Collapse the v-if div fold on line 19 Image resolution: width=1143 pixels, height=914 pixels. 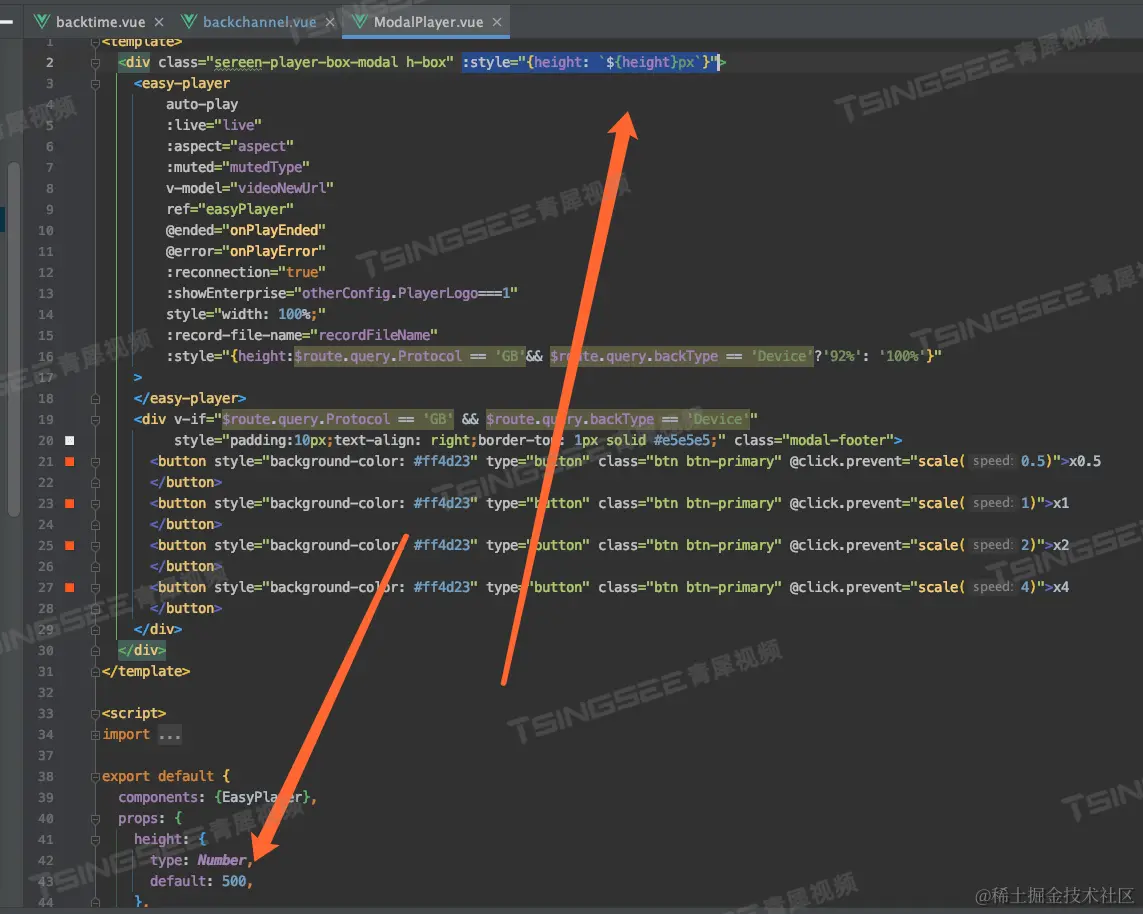[x=95, y=420]
